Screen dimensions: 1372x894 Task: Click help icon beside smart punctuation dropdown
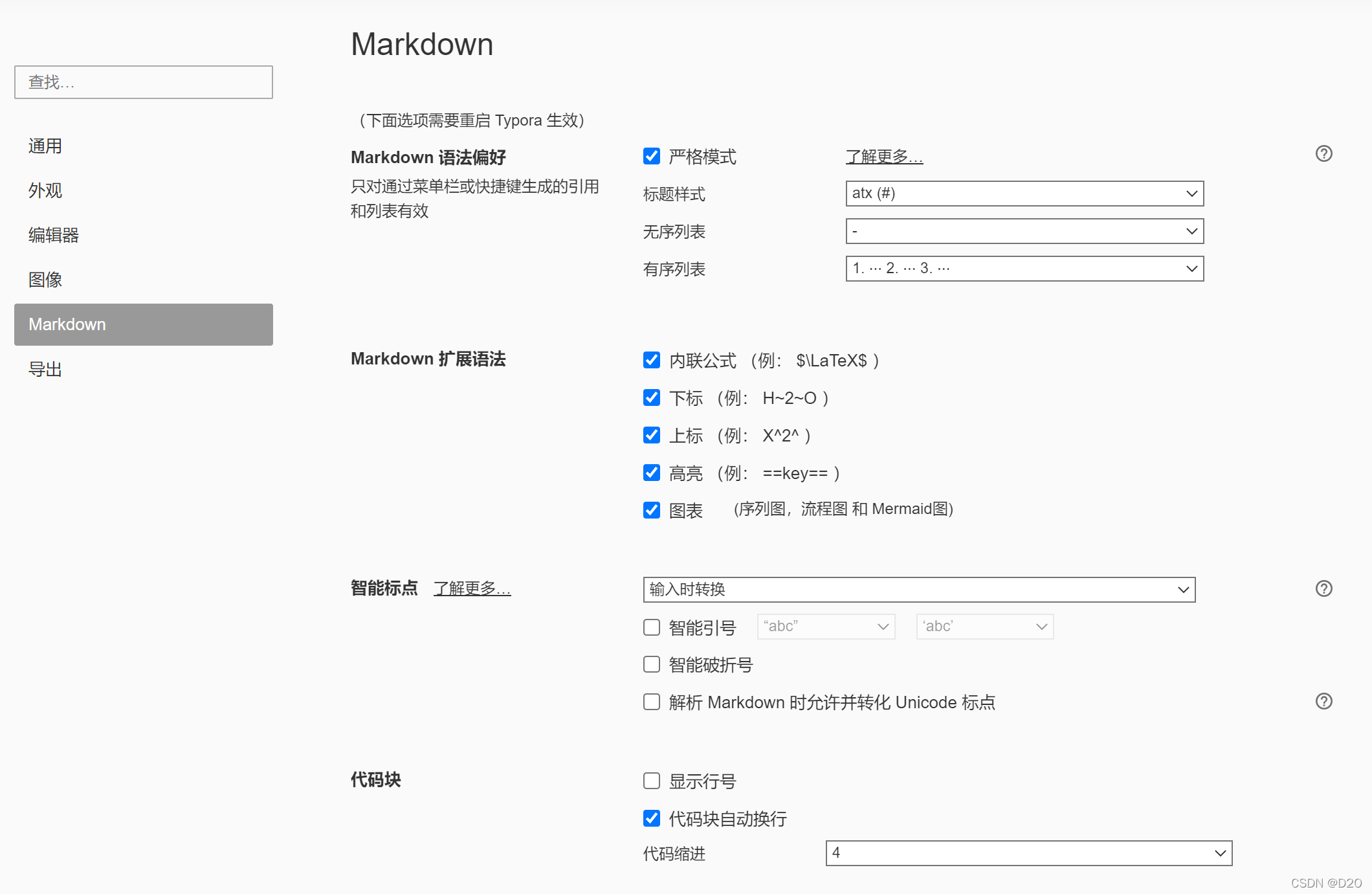click(1323, 588)
